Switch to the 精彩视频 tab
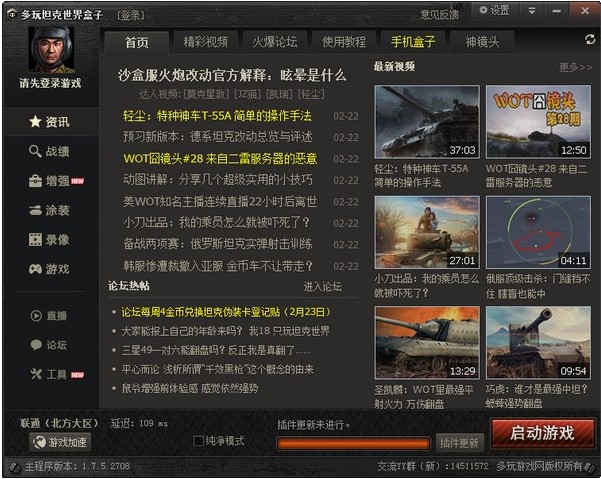601x479 pixels. [x=206, y=42]
